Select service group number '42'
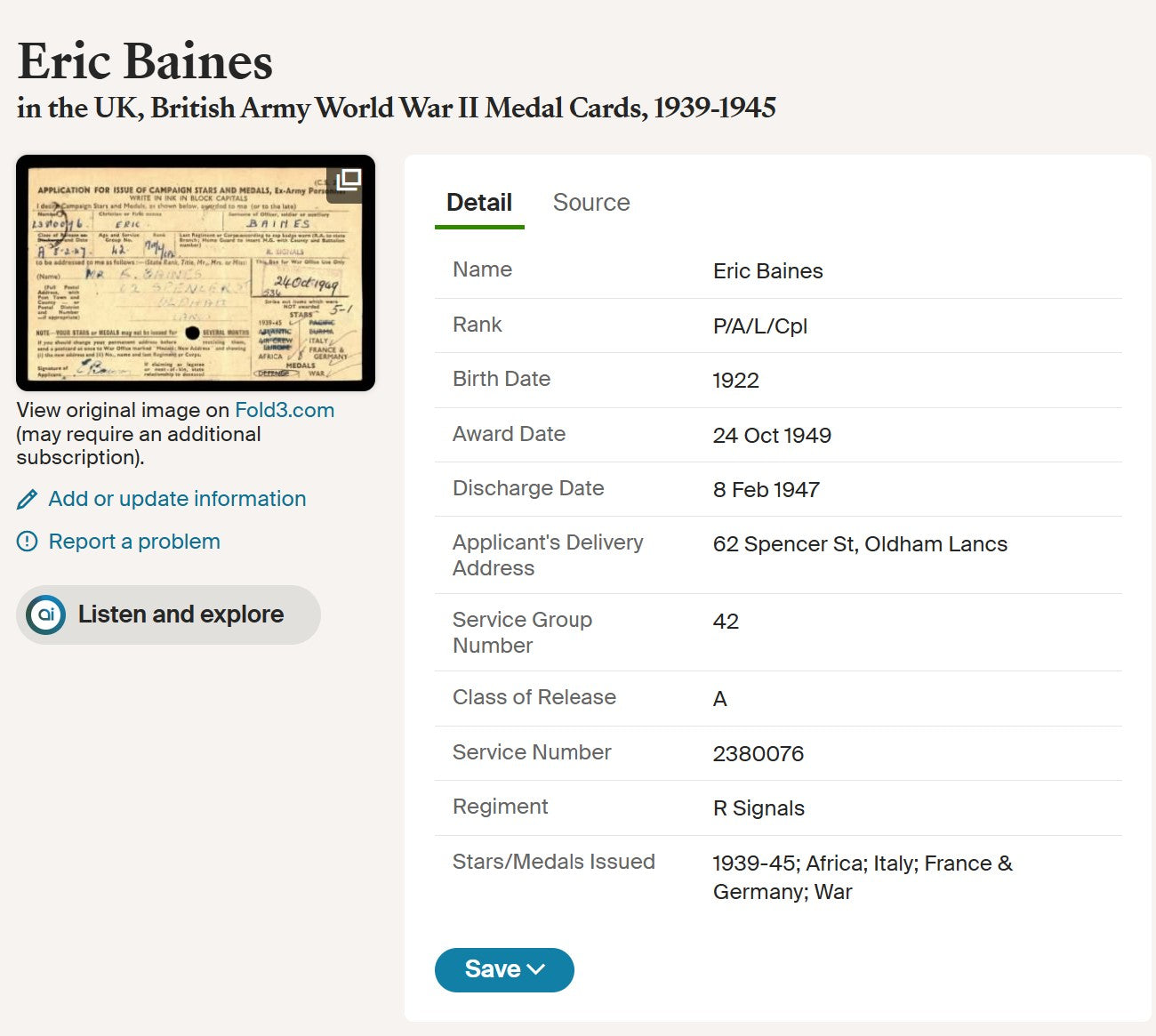 click(726, 622)
